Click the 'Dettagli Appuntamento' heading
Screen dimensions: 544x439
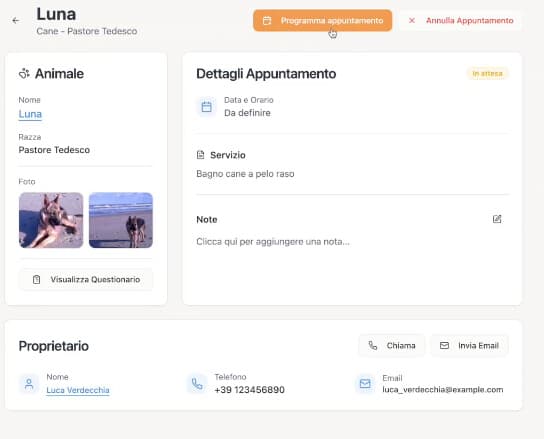(266, 74)
